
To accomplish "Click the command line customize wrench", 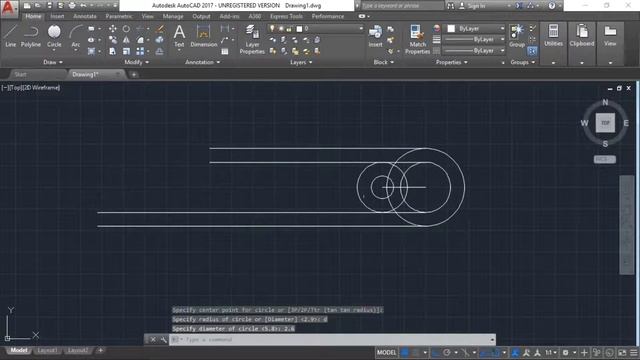I will click(163, 340).
